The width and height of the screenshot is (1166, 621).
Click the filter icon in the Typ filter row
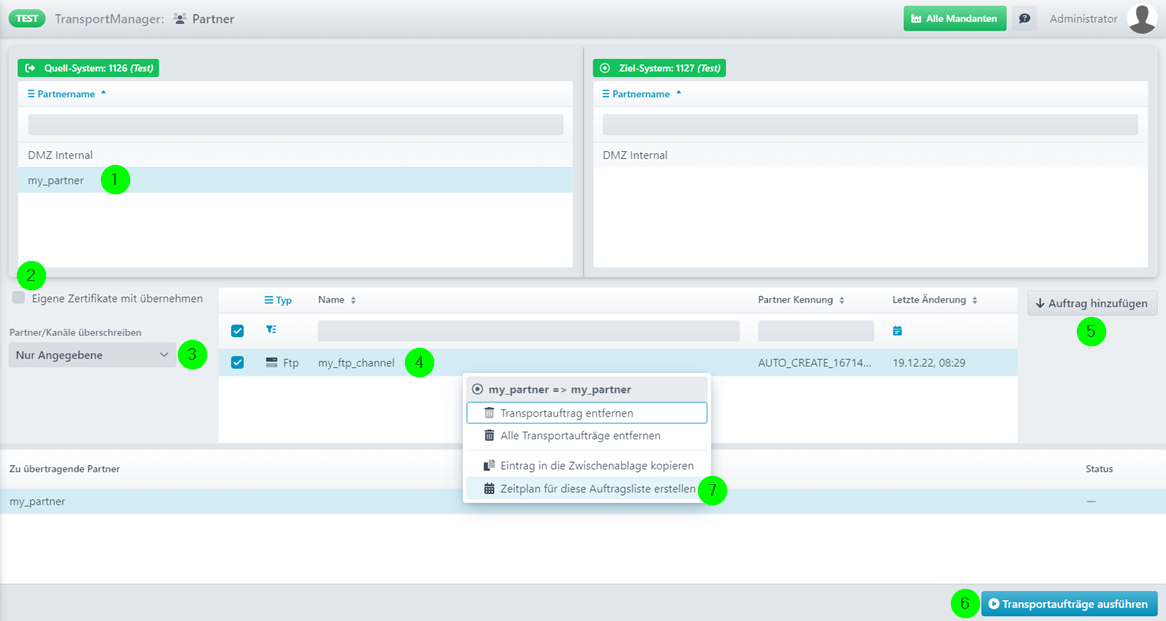271,329
